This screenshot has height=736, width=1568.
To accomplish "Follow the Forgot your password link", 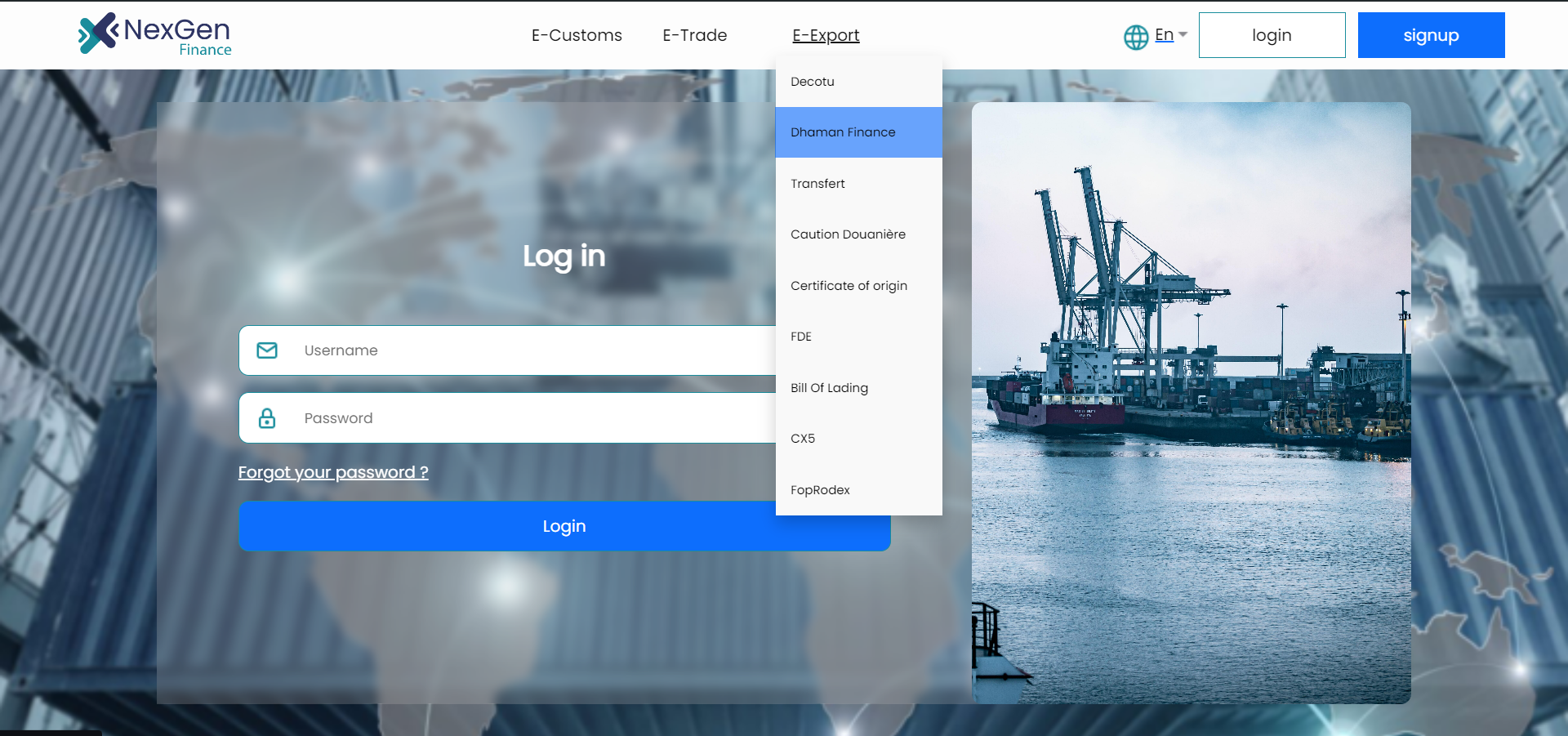I will coord(333,472).
